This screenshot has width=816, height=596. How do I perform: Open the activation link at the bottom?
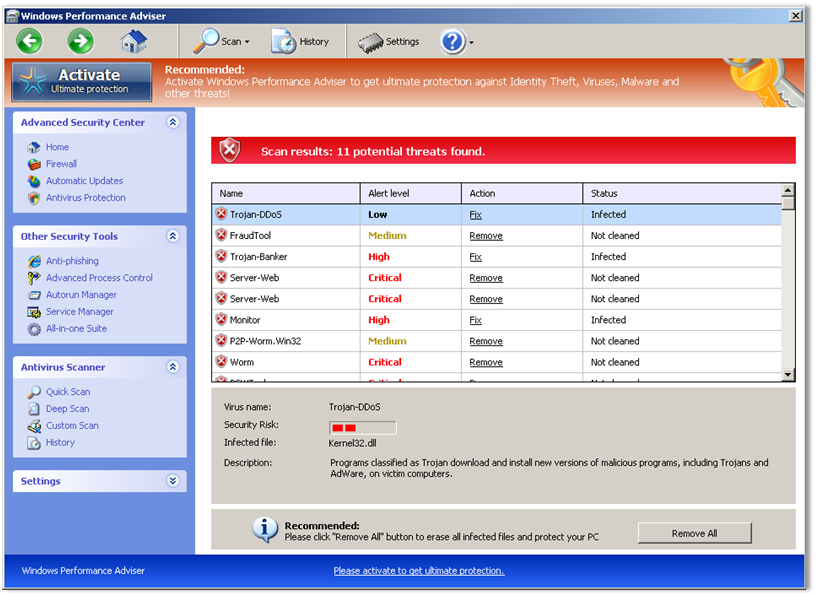click(420, 570)
